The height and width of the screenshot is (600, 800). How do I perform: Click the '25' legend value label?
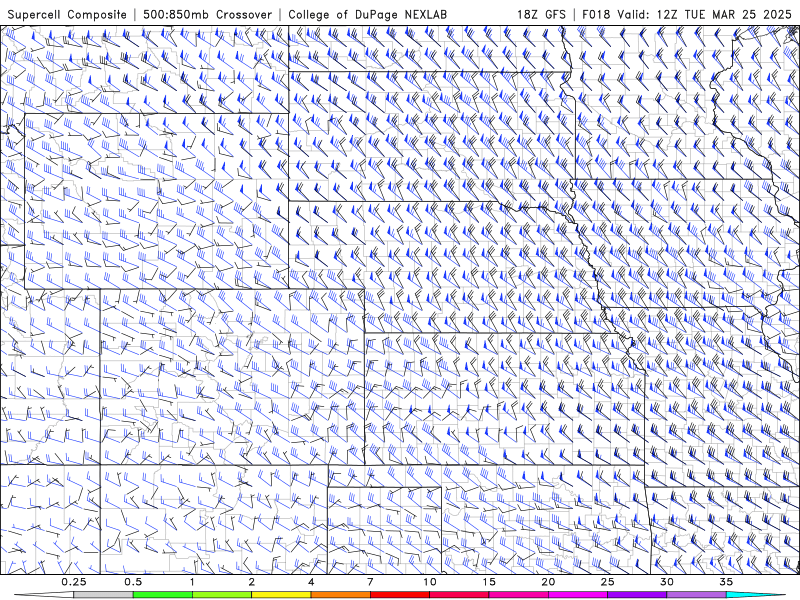point(607,582)
